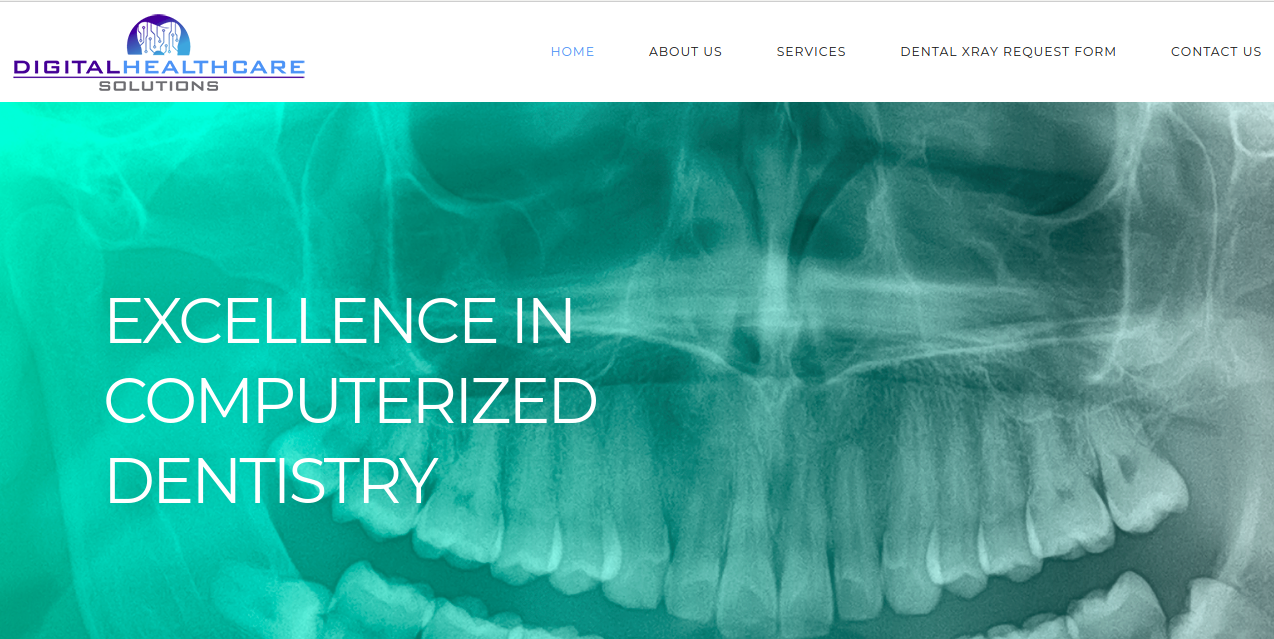Click the white header space between logo and HOME
The width and height of the screenshot is (1274, 639).
(x=427, y=51)
